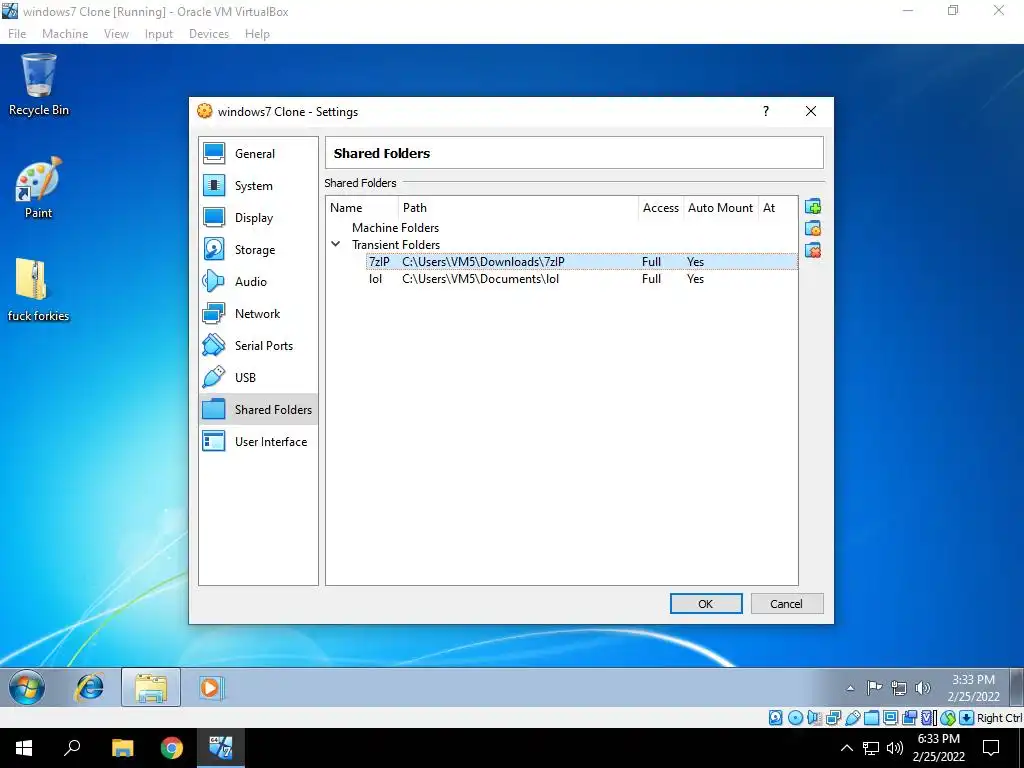This screenshot has width=1024, height=768.
Task: Launch Internet Explorer from guest taskbar
Action: [89, 688]
